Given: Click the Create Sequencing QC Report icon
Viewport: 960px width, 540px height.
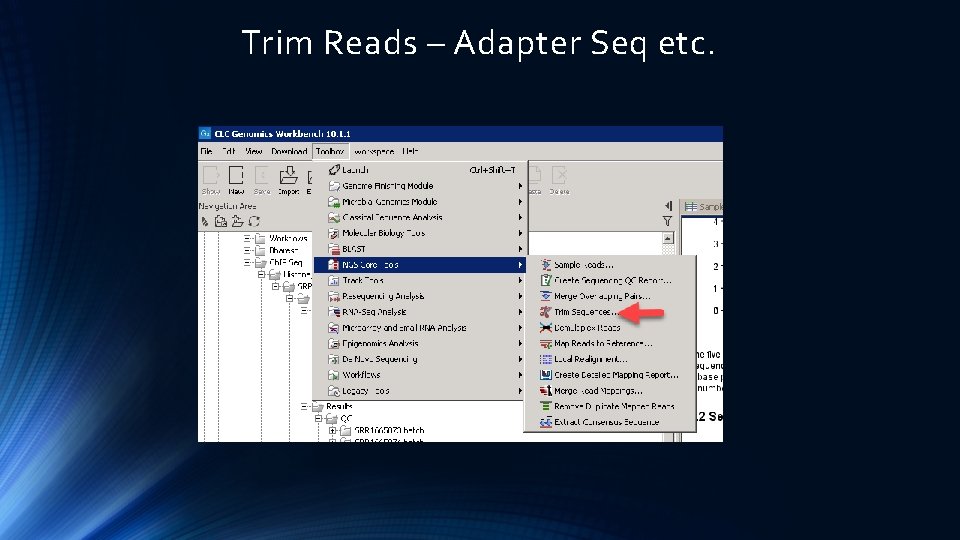Looking at the screenshot, I should [x=546, y=280].
